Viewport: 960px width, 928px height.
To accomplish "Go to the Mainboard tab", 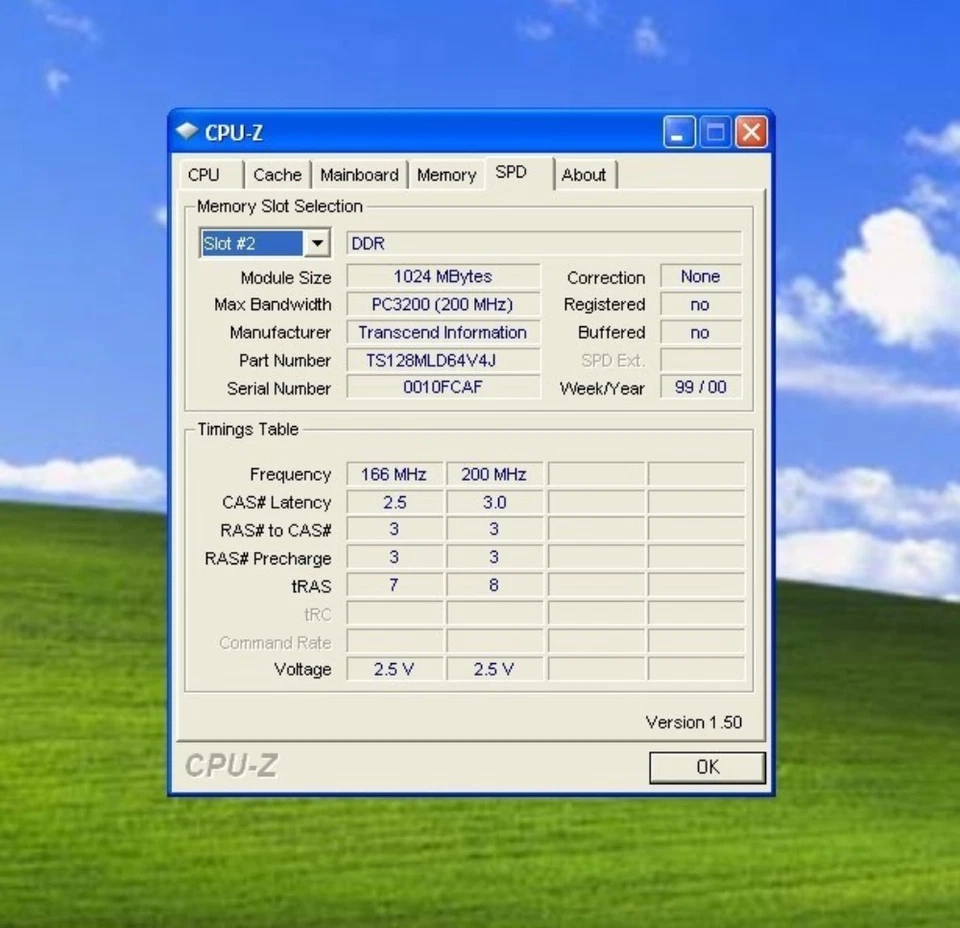I will click(359, 175).
